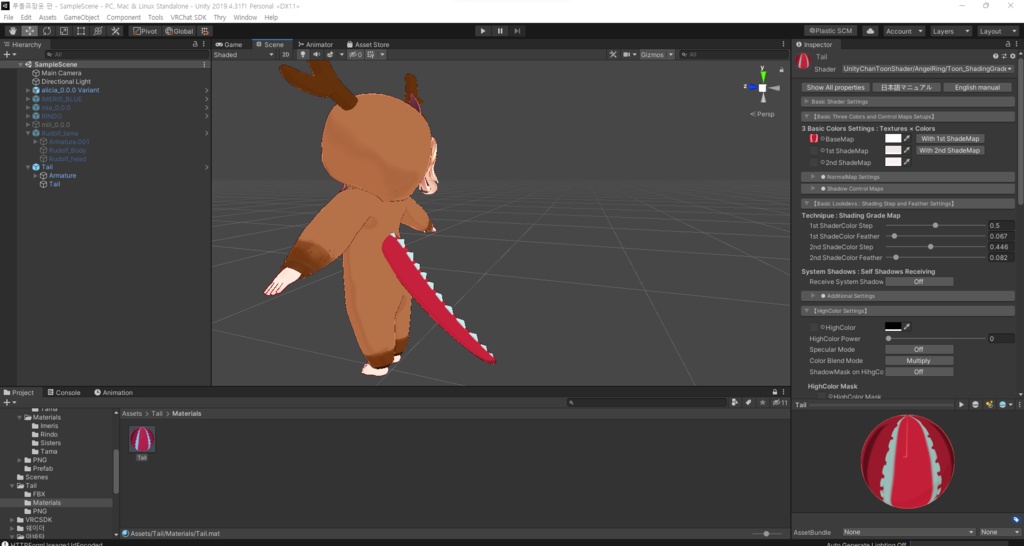Select the Scale tool
Image resolution: width=1024 pixels, height=546 pixels.
coord(63,31)
